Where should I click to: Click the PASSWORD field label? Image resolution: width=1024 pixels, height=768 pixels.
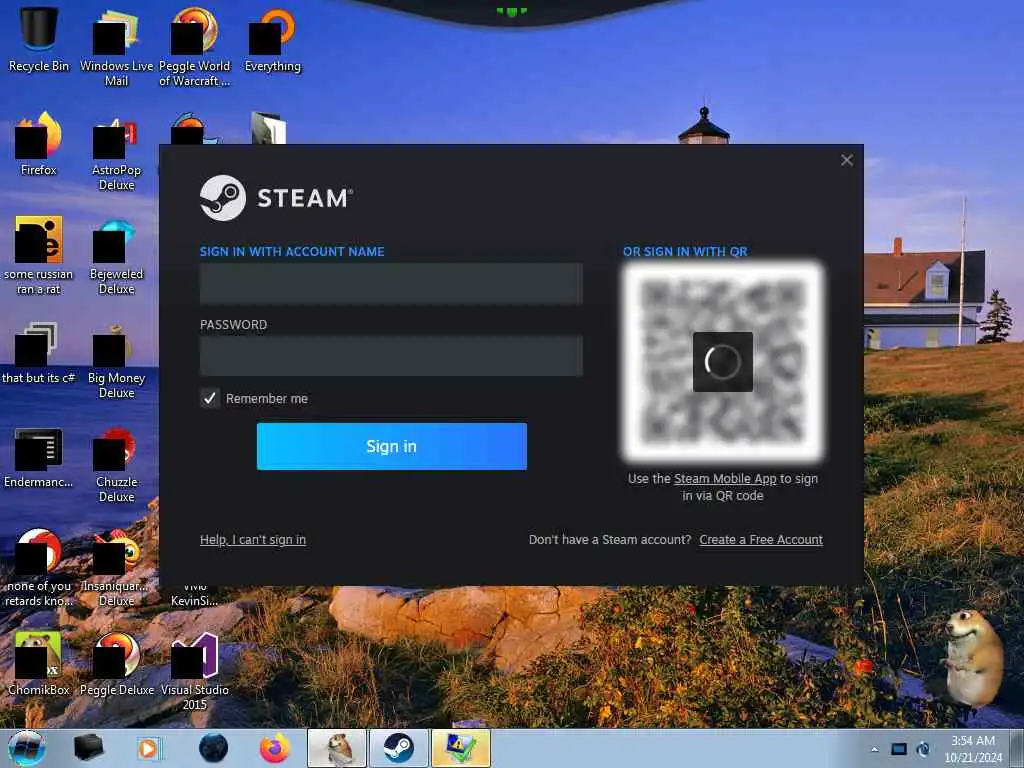(x=233, y=325)
